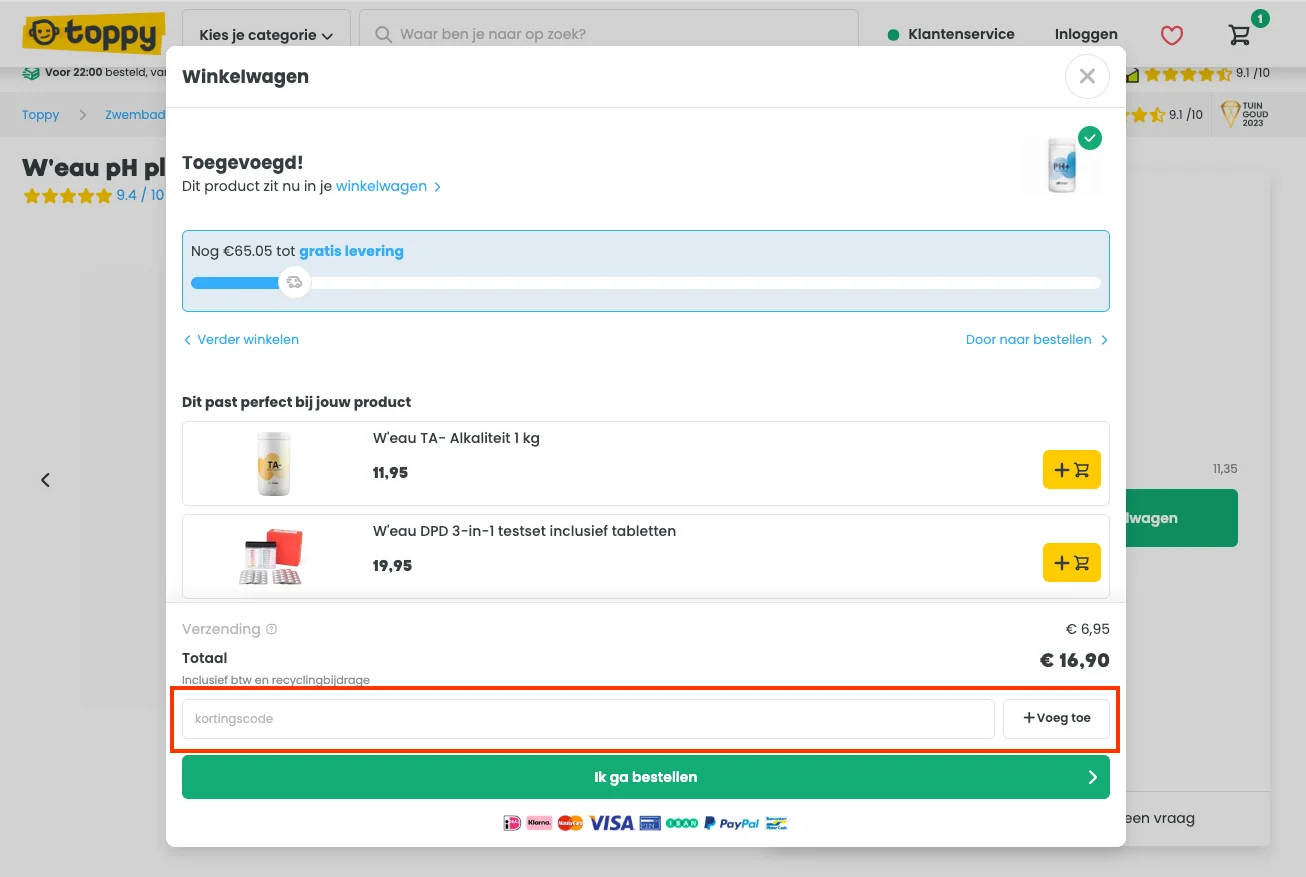Viewport: 1306px width, 877px height.
Task: Click Verder winkelen
Action: pyautogui.click(x=241, y=339)
